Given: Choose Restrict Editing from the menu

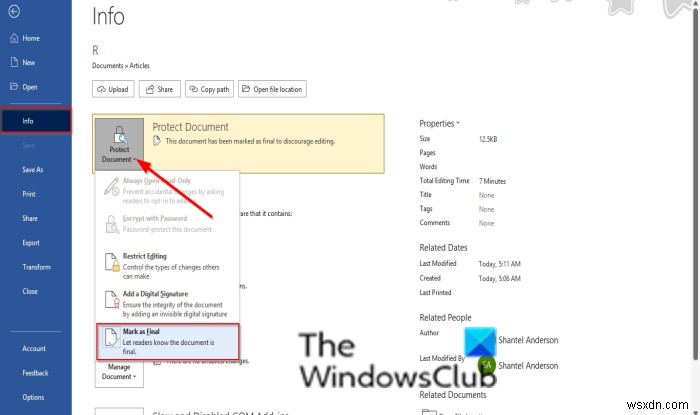Looking at the screenshot, I should tap(168, 266).
